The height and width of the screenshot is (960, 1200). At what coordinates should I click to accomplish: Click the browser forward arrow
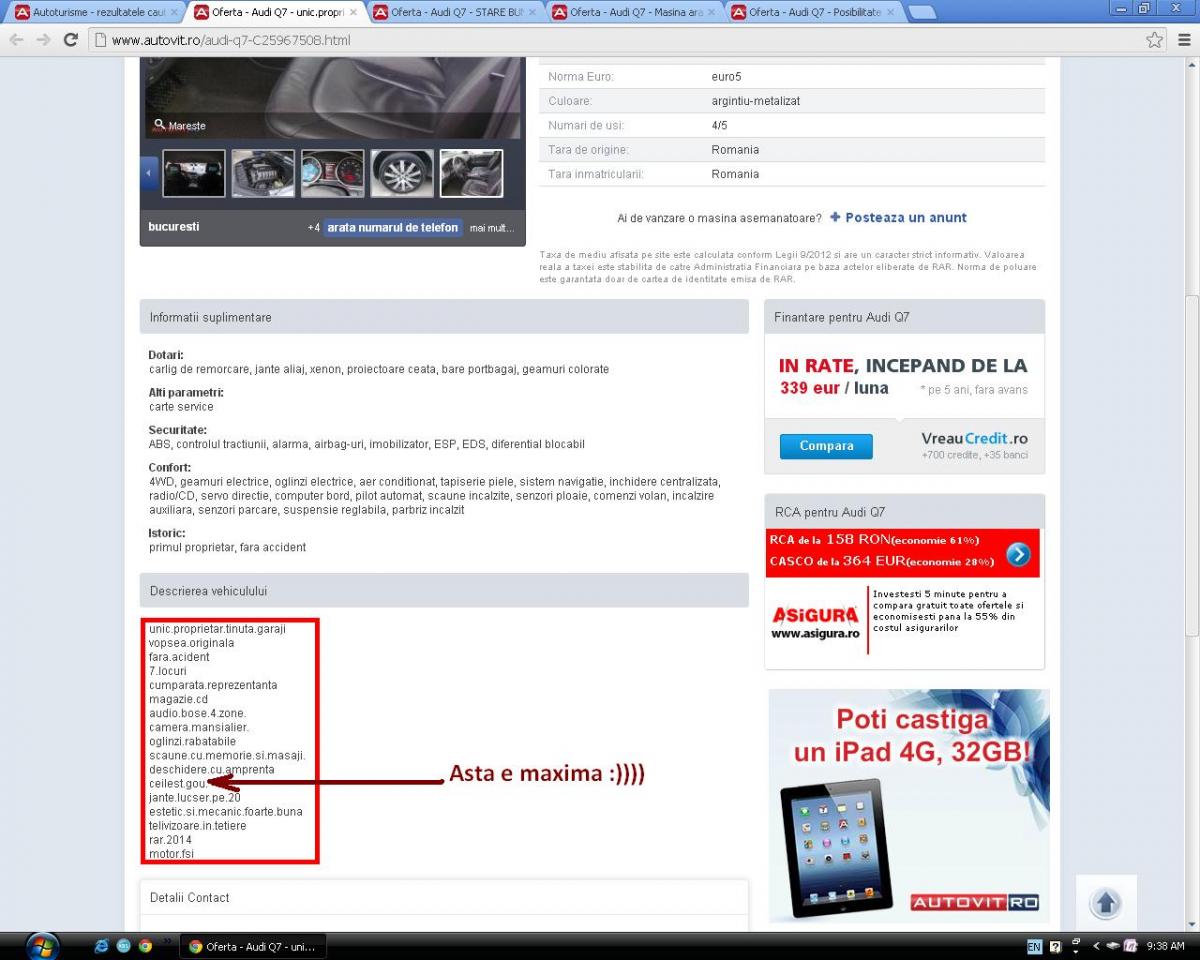[43, 40]
